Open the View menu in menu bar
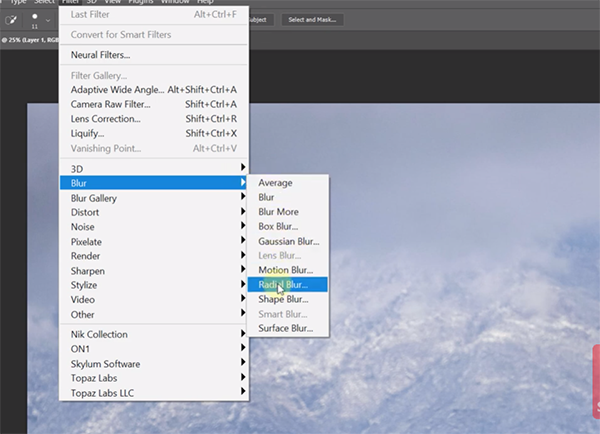The image size is (600, 434). pos(112,2)
